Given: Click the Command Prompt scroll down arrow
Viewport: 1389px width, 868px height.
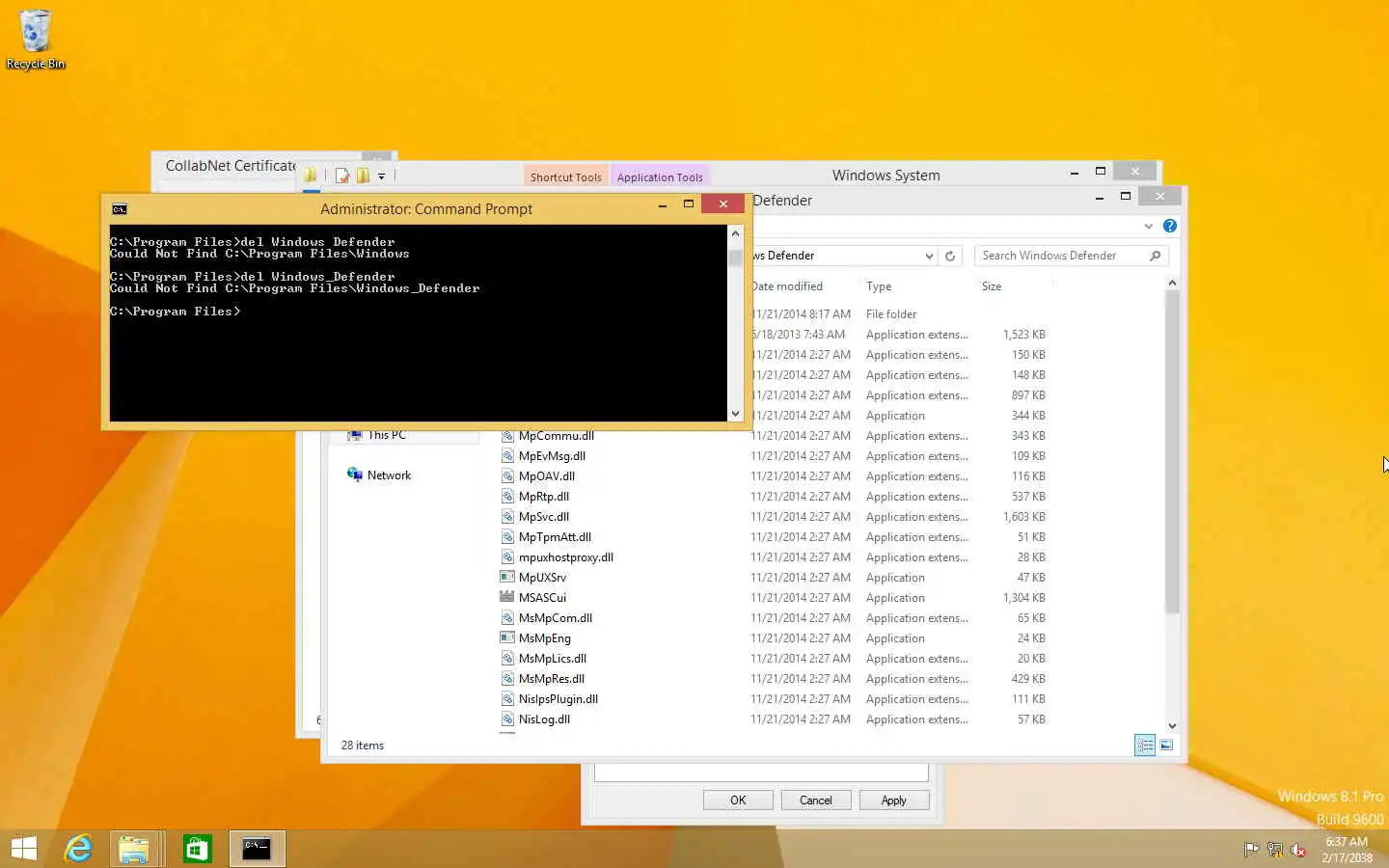Looking at the screenshot, I should click(x=735, y=414).
